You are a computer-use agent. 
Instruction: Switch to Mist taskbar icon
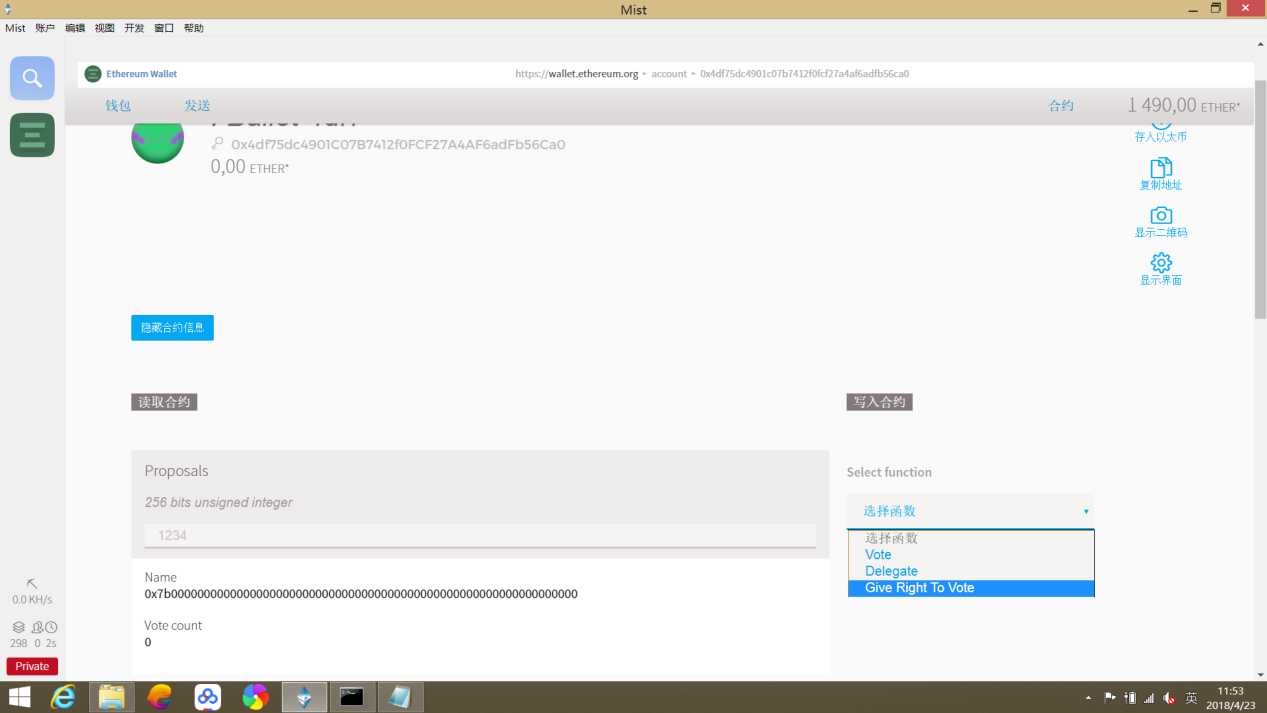coord(304,697)
